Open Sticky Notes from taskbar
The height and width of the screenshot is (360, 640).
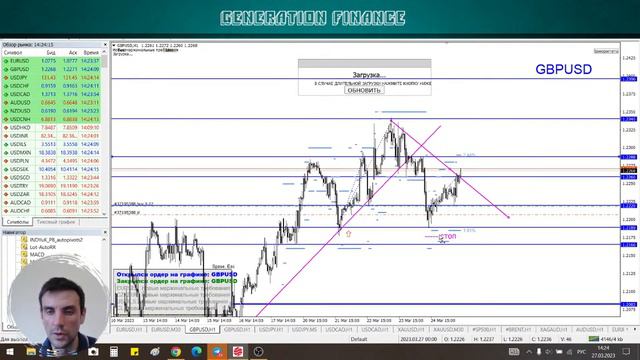coord(134,351)
